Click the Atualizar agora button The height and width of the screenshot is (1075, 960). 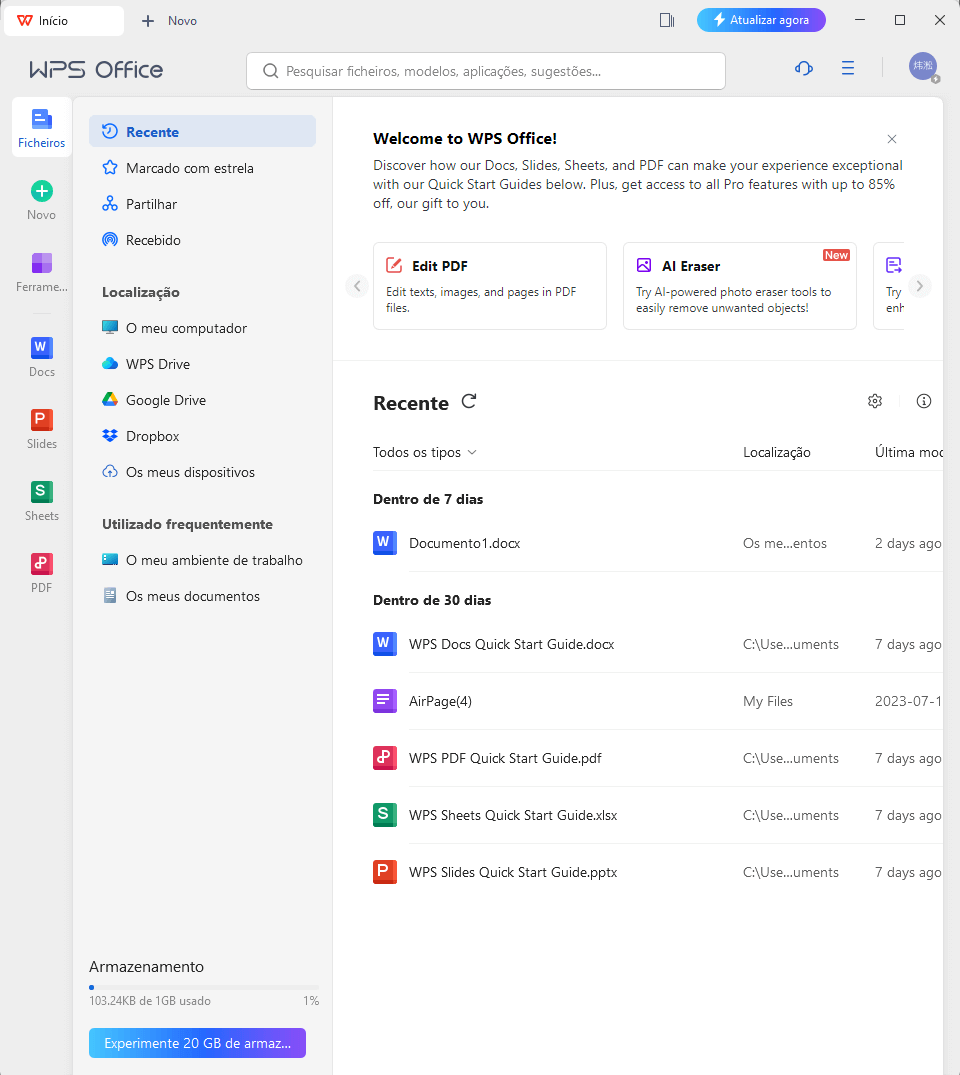(x=761, y=20)
